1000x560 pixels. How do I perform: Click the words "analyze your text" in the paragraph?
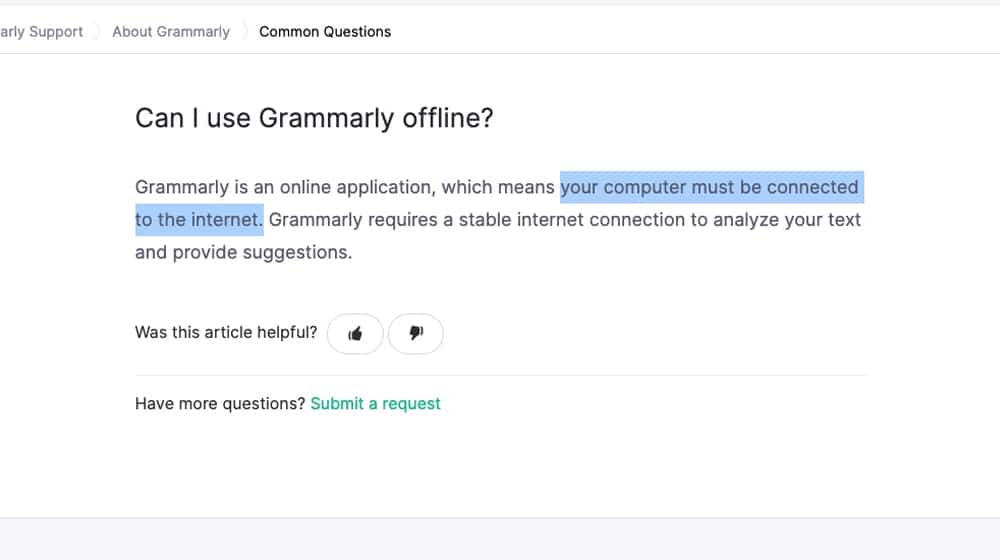787,219
